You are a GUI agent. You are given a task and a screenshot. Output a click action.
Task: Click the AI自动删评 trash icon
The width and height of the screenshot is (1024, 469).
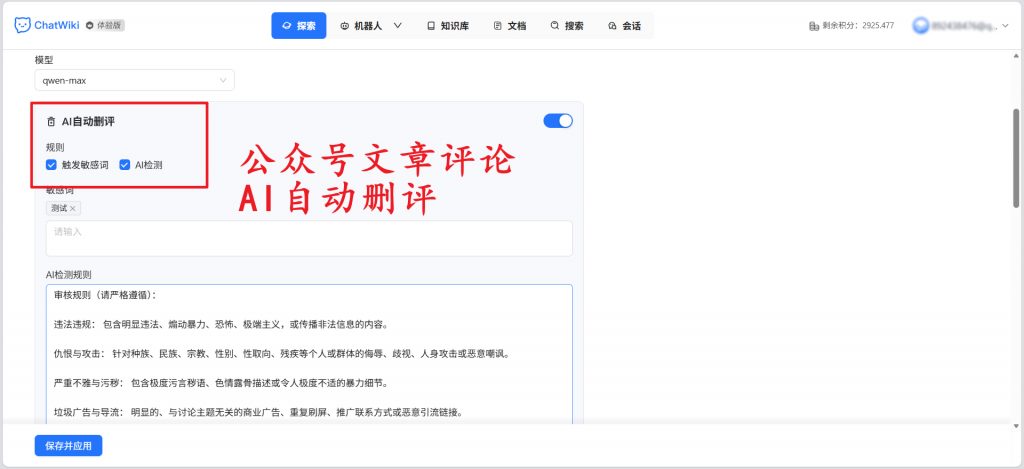tap(51, 121)
